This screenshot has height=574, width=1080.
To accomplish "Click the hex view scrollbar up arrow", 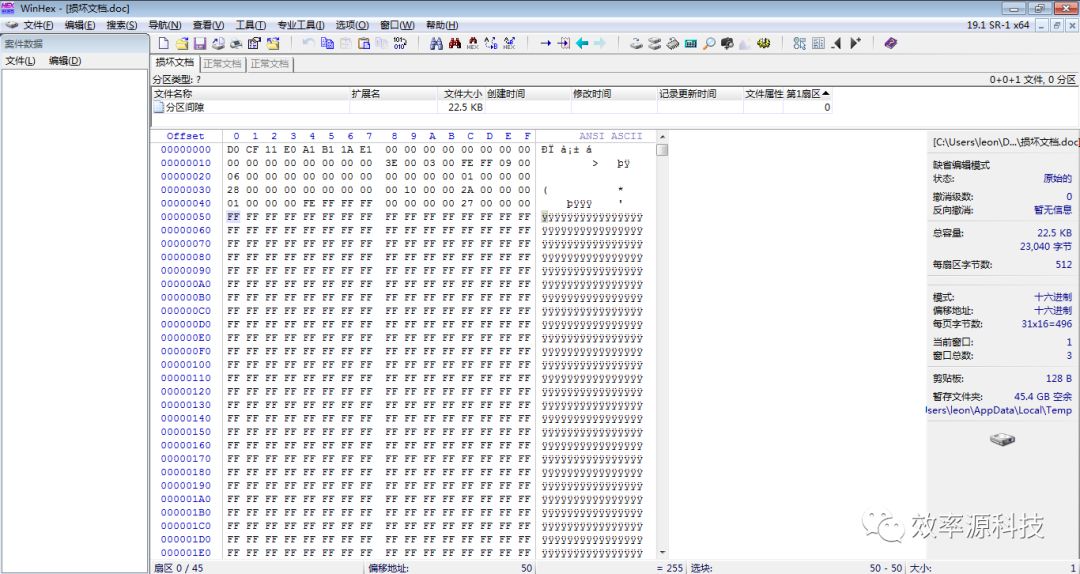I will click(x=662, y=136).
